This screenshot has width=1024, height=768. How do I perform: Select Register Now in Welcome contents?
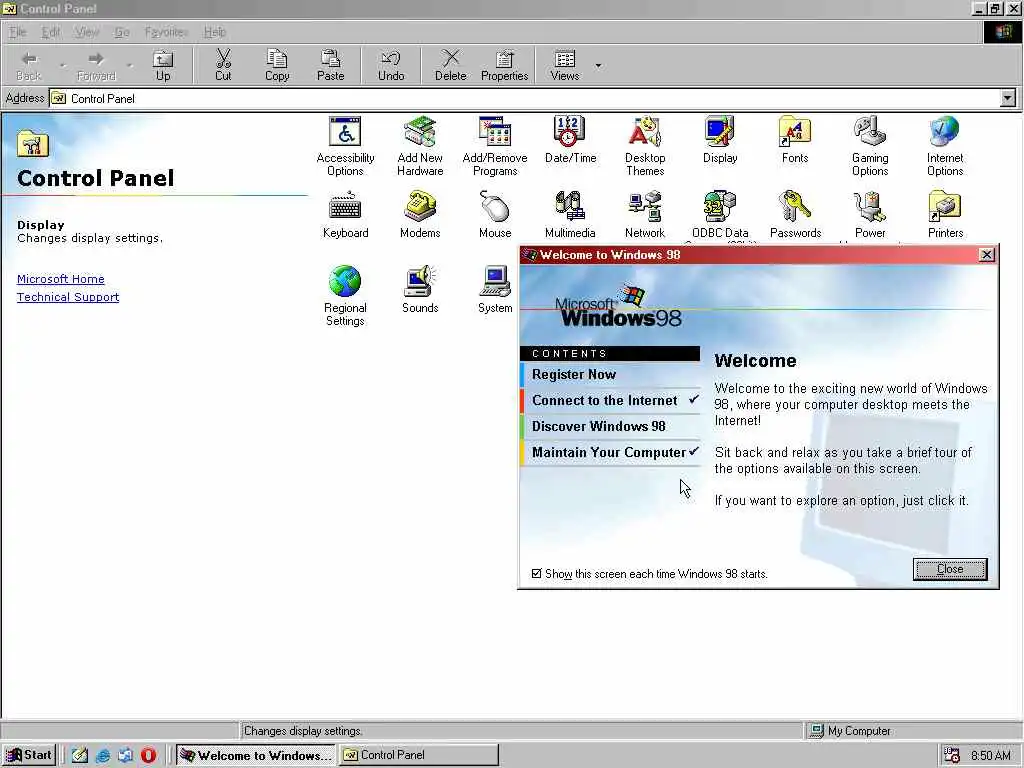tap(610, 374)
